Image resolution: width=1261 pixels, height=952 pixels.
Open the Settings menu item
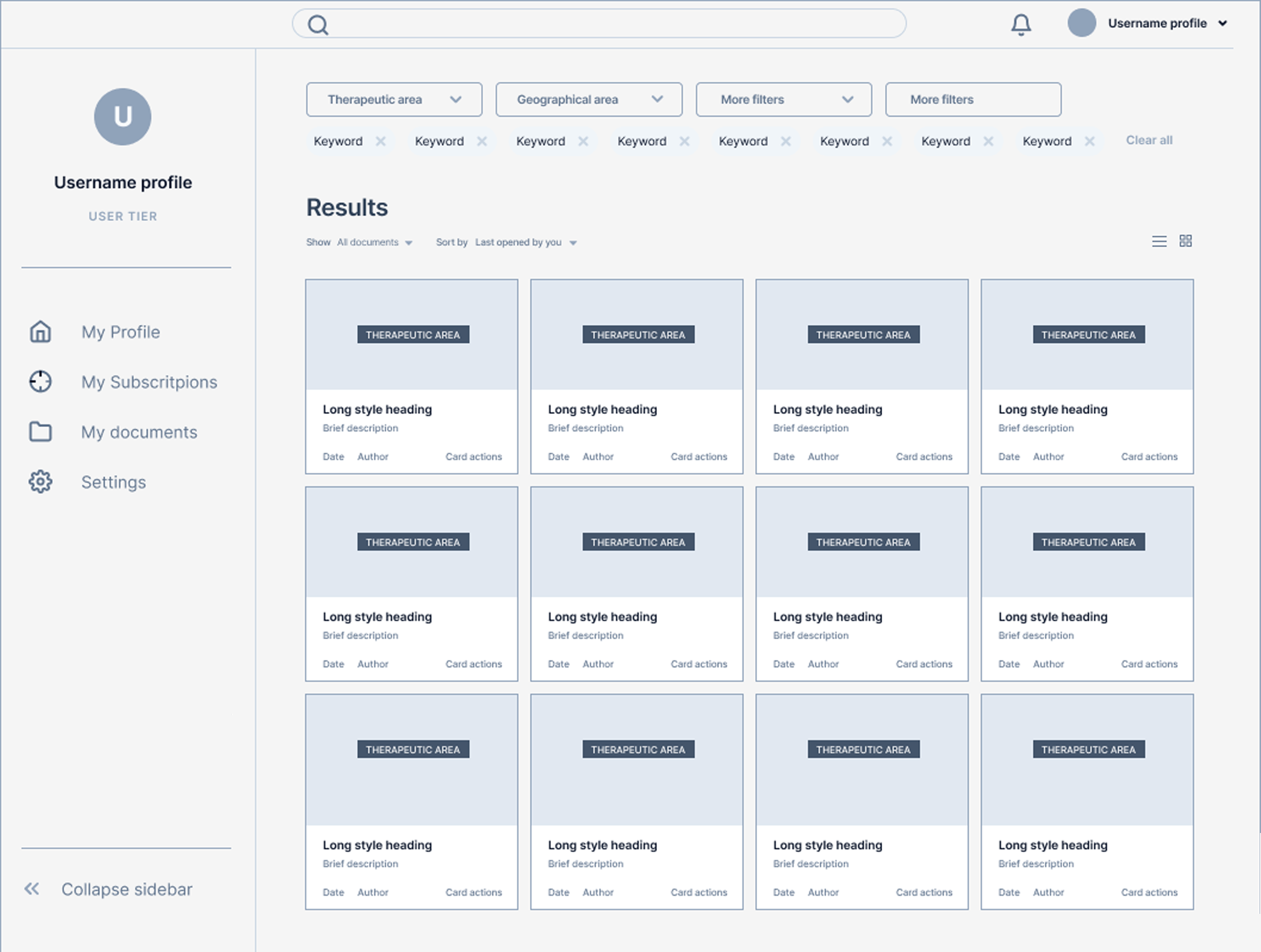[x=113, y=482]
